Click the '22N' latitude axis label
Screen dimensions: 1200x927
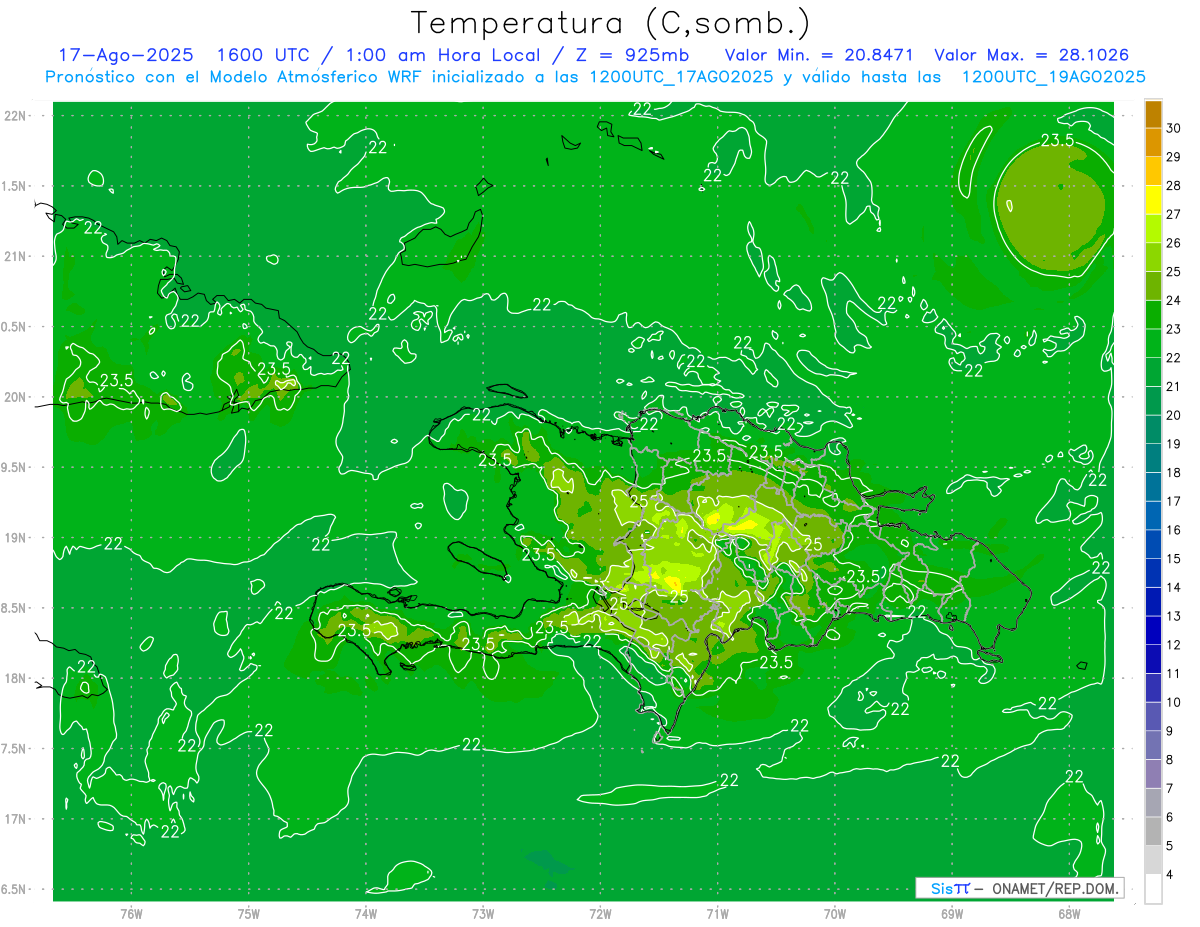pyautogui.click(x=15, y=116)
